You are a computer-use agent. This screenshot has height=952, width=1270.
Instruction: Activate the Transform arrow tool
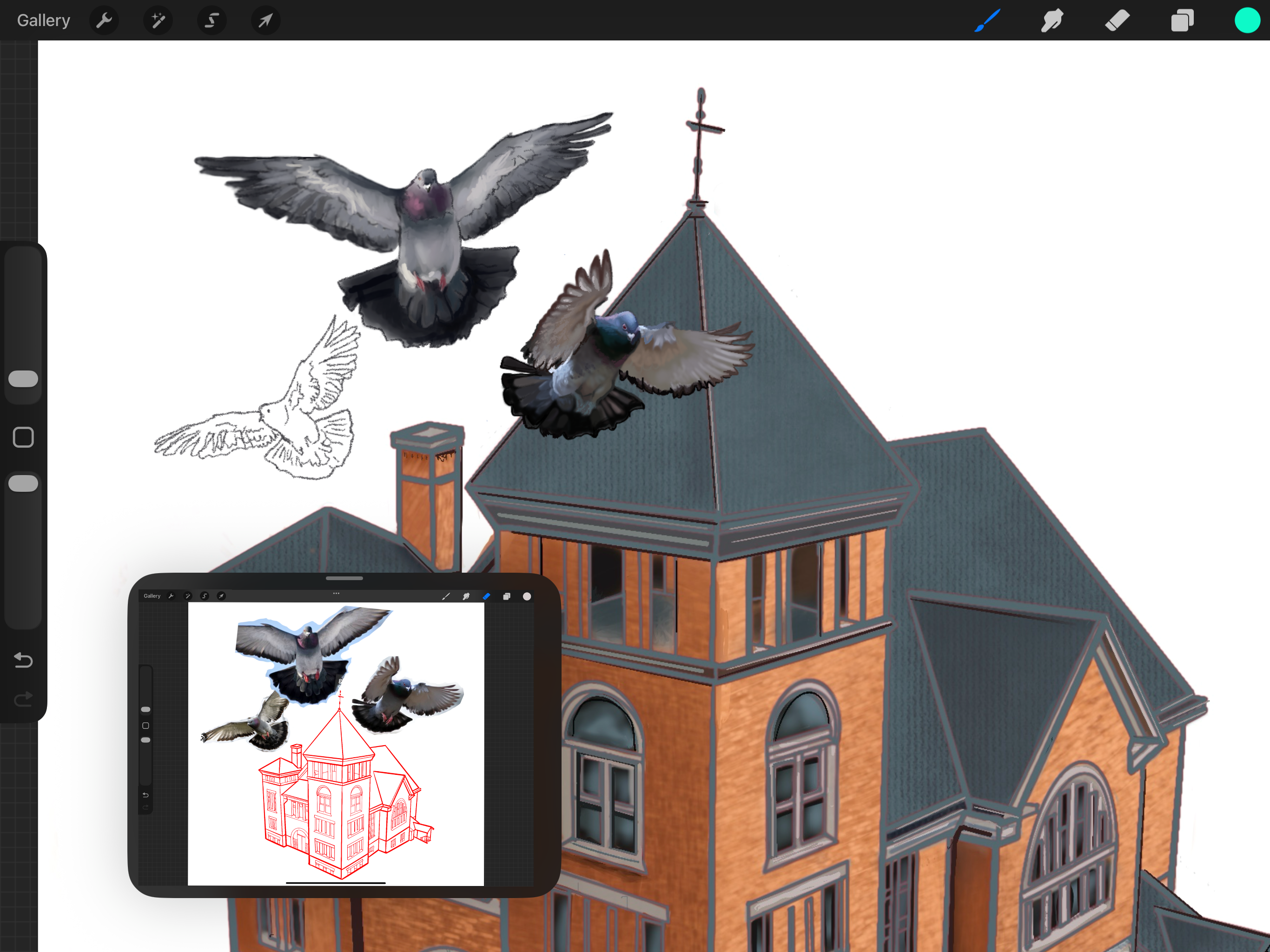click(265, 20)
